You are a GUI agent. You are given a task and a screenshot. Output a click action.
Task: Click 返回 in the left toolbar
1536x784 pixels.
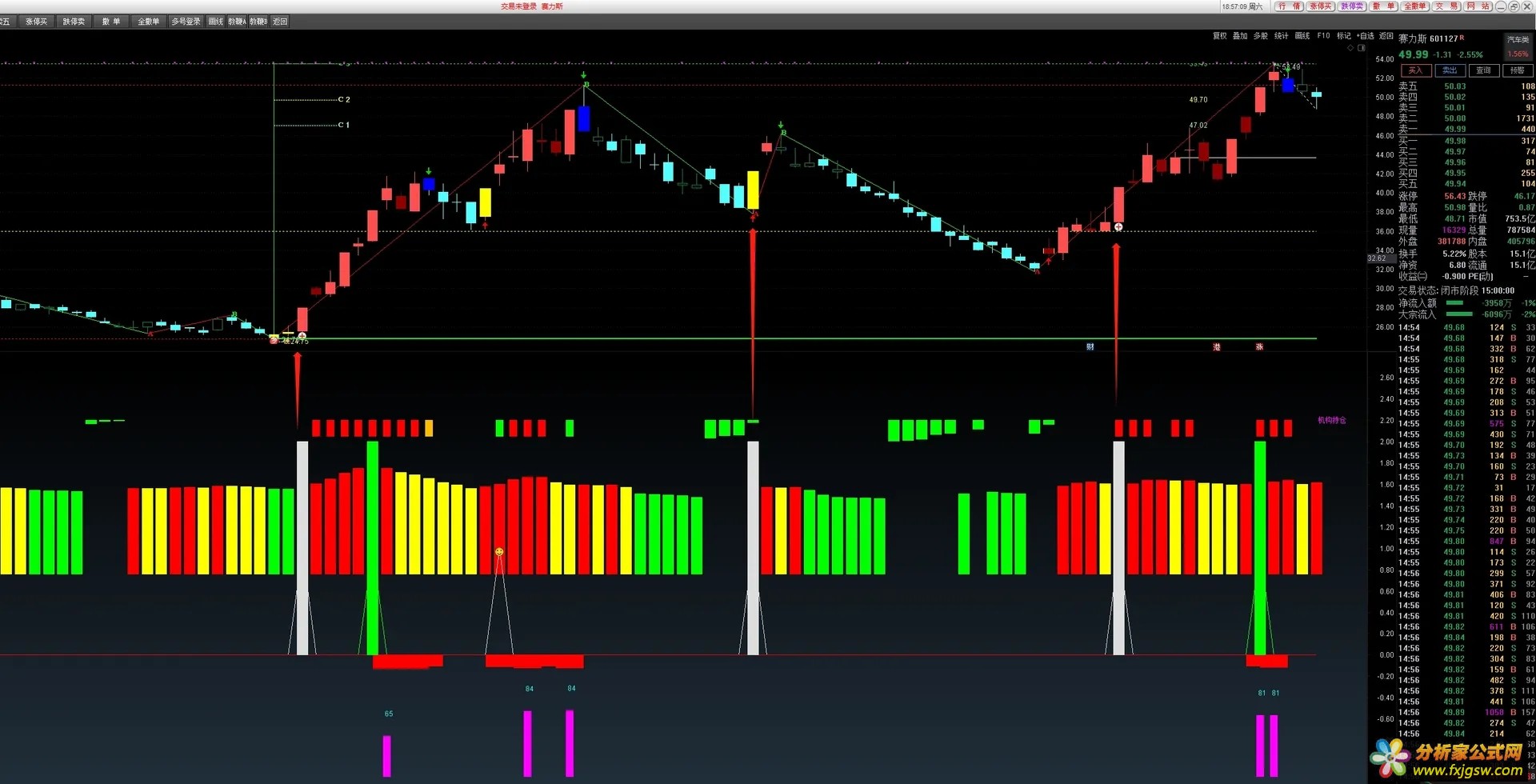(280, 22)
